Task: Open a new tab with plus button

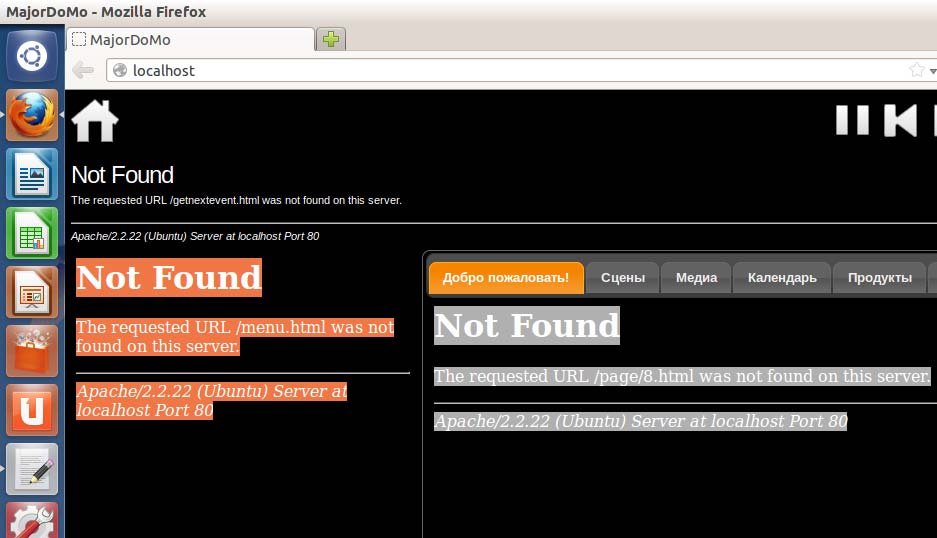Action: 330,39
